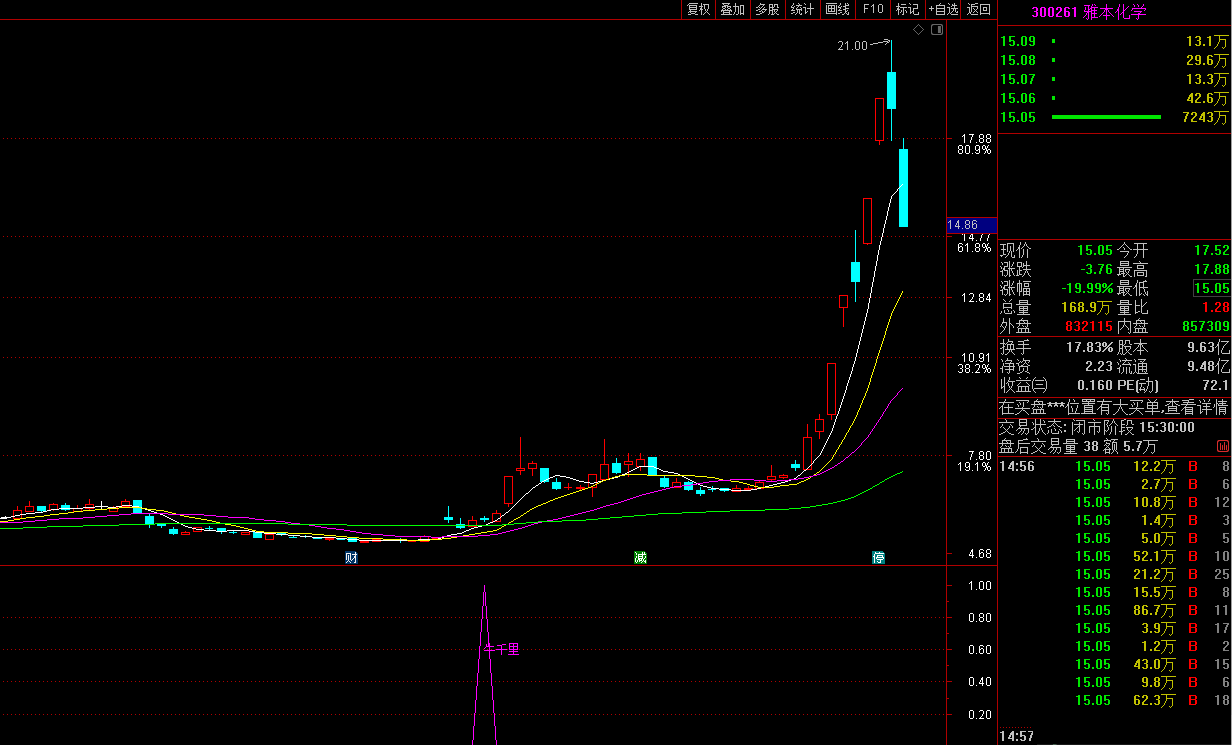Click the 今开 value 17.52
The width and height of the screenshot is (1232, 745).
coord(1210,250)
